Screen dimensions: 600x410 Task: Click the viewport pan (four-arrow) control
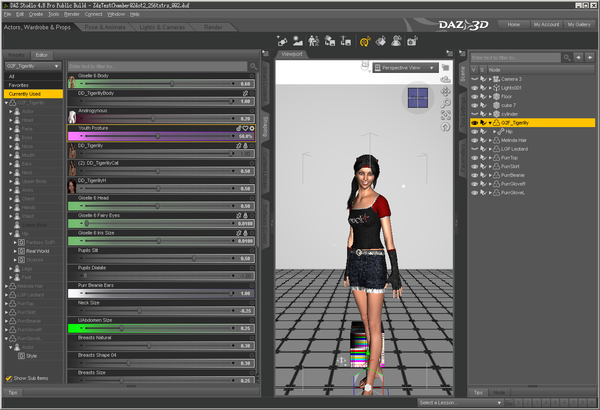coord(445,91)
